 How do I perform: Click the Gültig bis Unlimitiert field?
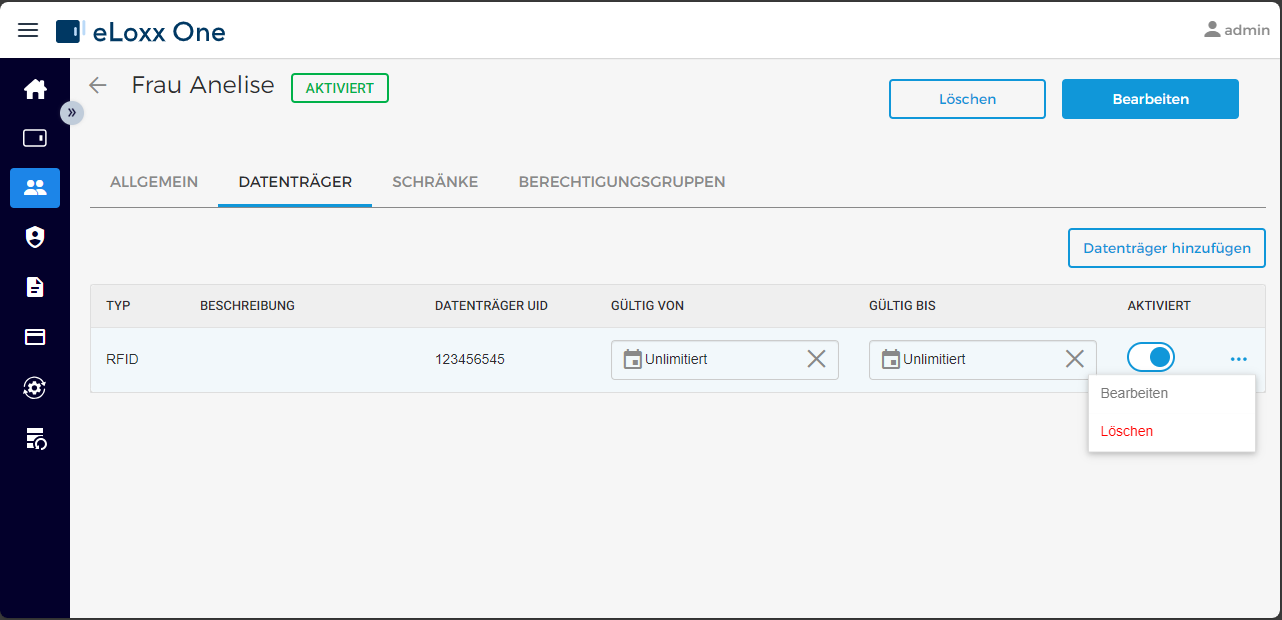(983, 359)
